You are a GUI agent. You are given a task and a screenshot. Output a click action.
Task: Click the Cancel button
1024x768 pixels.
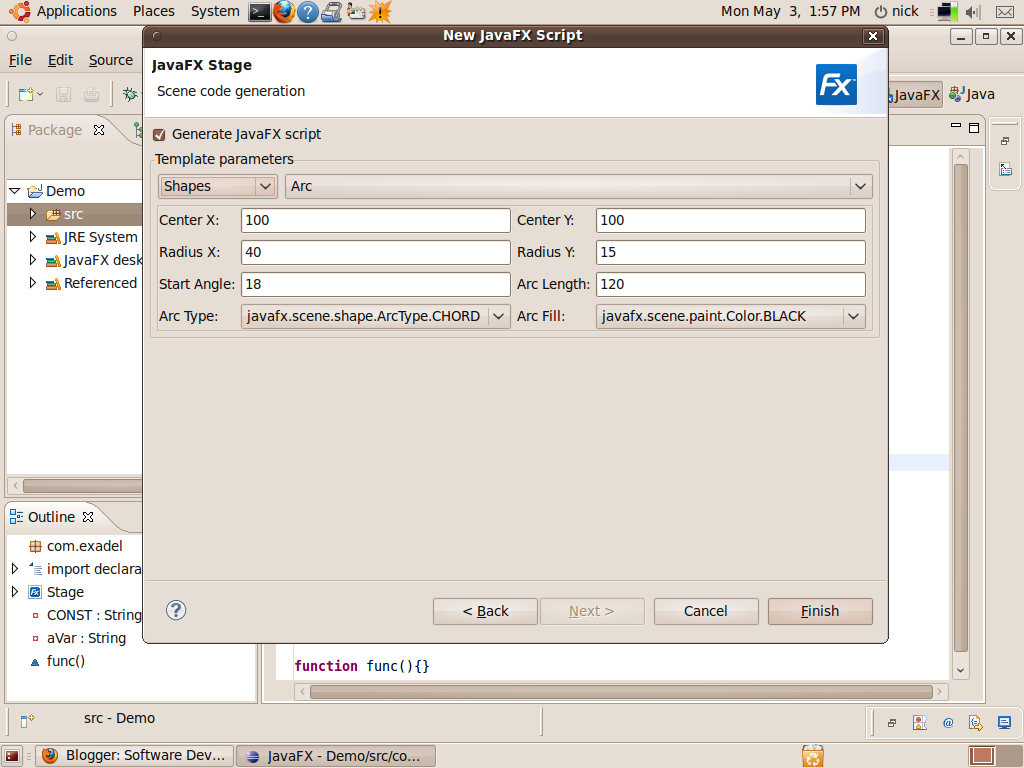pos(706,611)
